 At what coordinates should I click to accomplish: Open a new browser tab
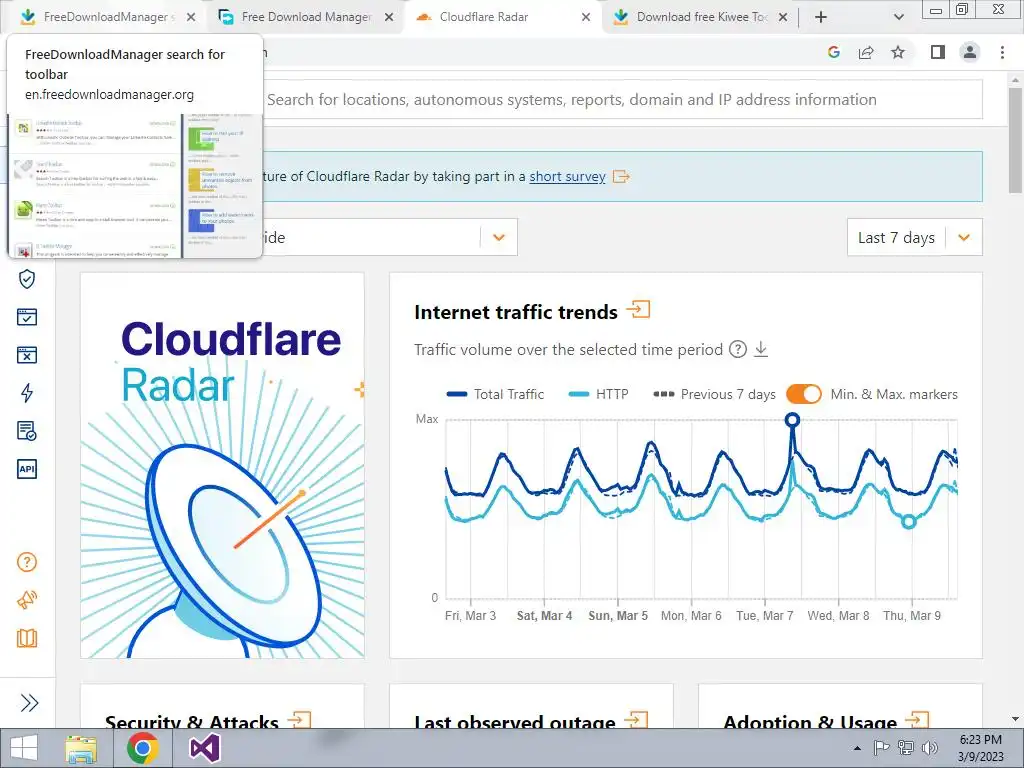[x=821, y=17]
